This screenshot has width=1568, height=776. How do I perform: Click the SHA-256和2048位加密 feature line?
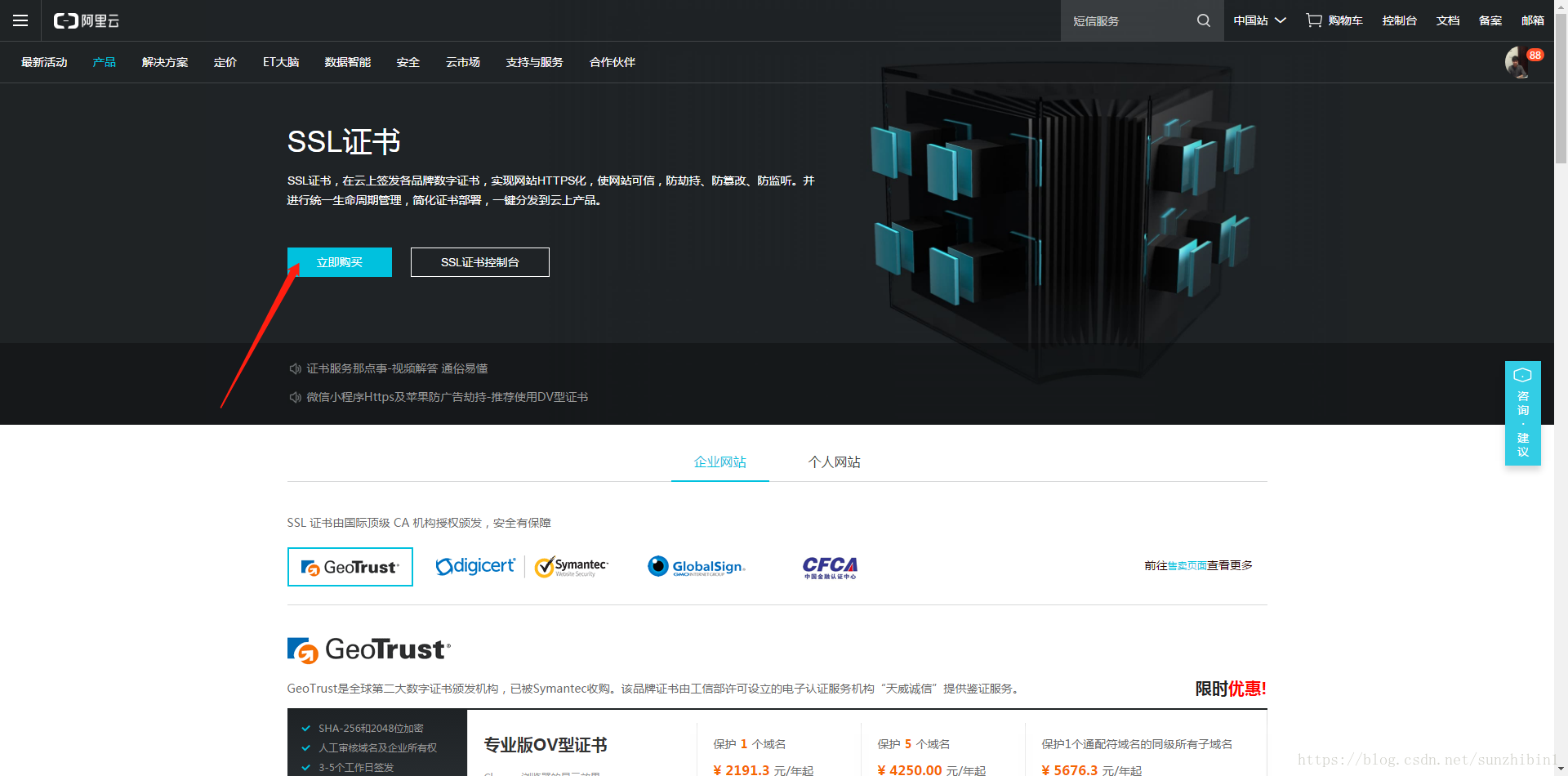click(371, 729)
